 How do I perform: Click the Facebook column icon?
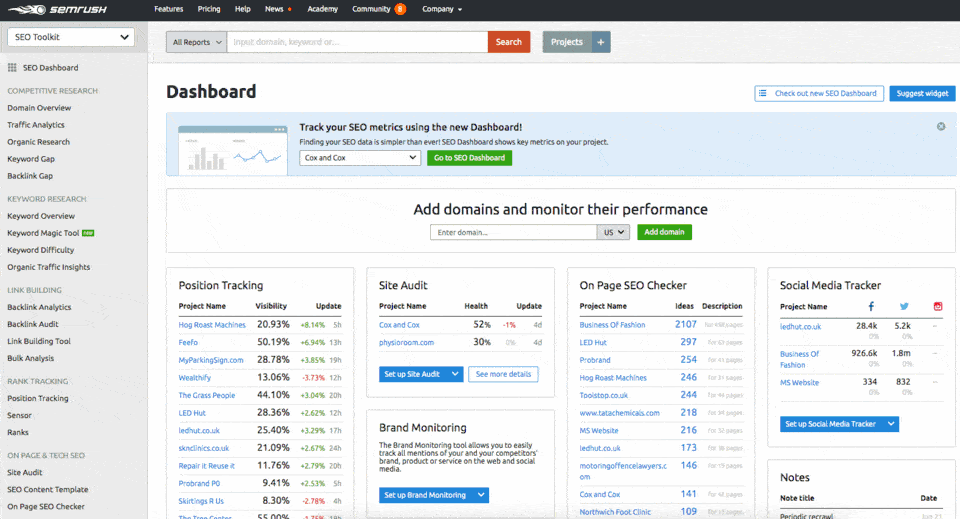coord(871,306)
